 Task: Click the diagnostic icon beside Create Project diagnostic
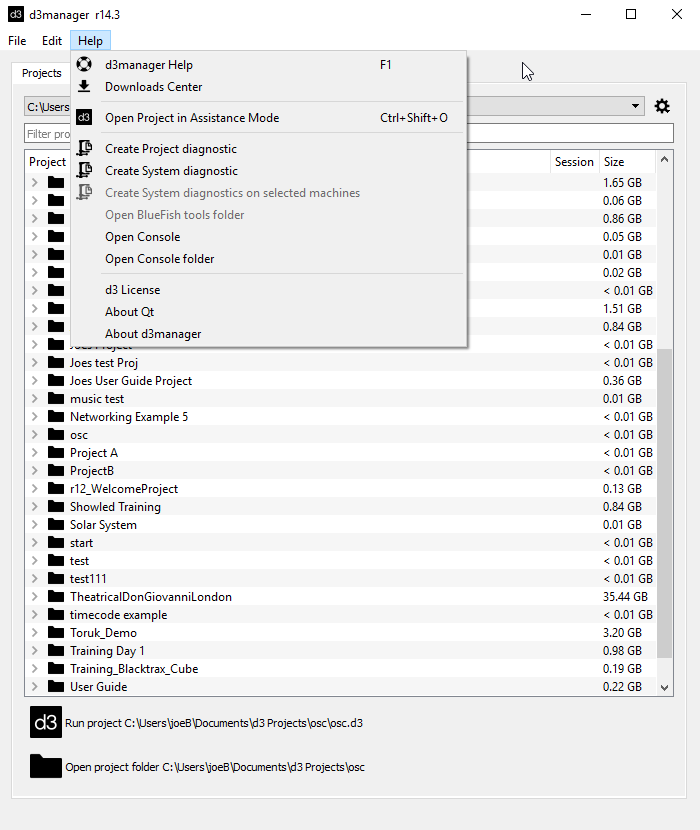(x=84, y=148)
